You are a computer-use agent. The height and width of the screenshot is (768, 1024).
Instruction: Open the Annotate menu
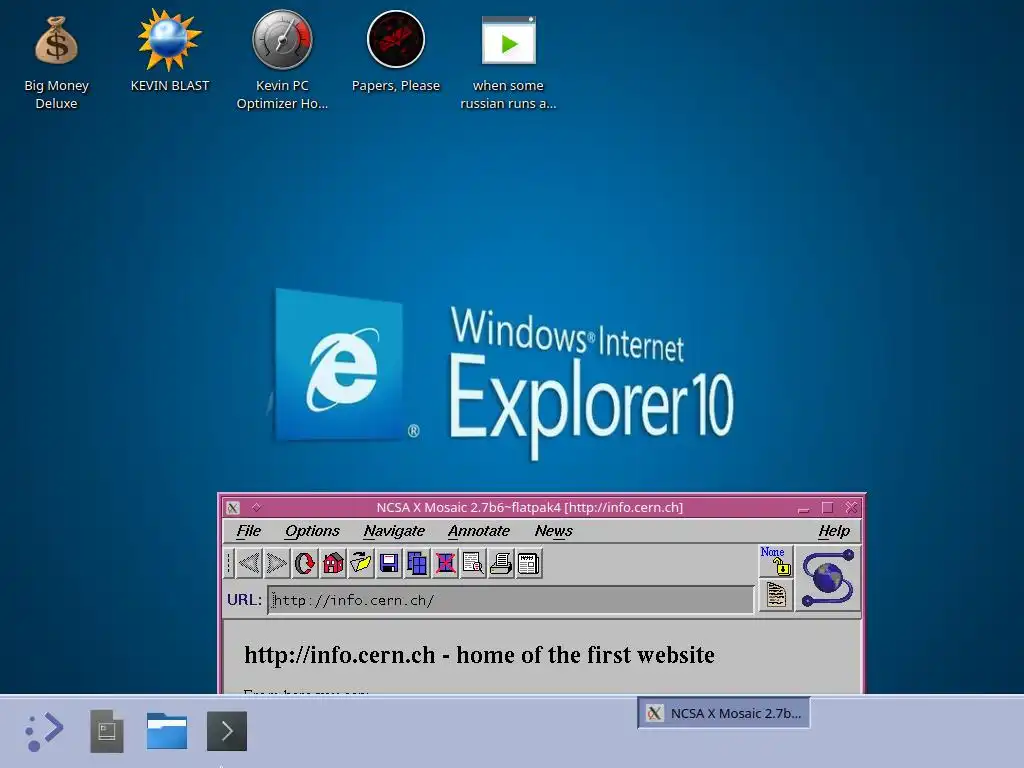pos(479,531)
